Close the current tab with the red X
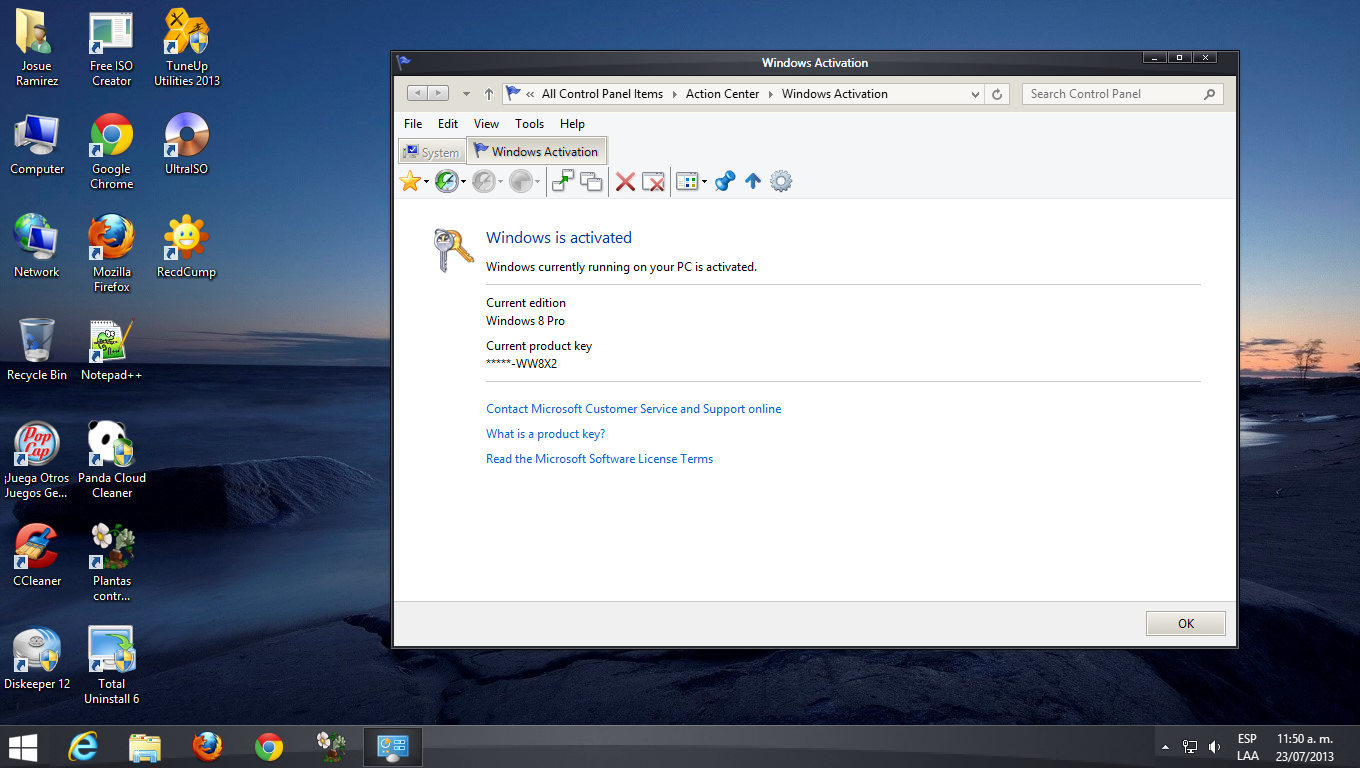Viewport: 1360px width, 768px height. click(x=625, y=181)
